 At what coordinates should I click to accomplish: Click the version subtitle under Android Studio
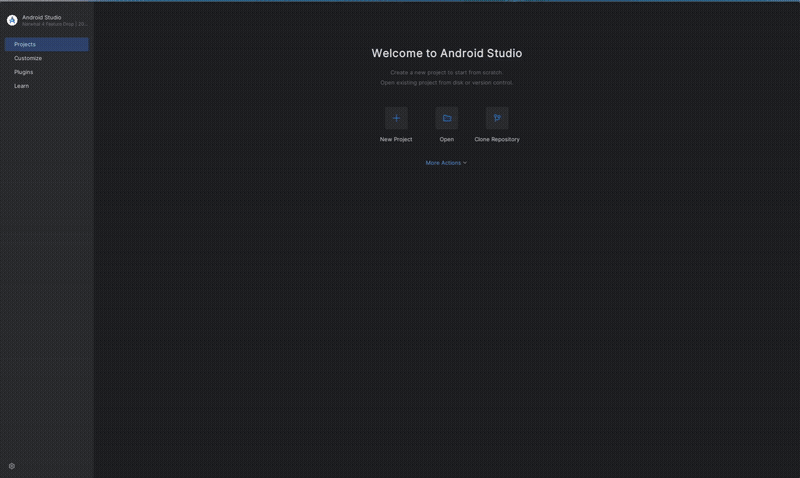[55, 24]
